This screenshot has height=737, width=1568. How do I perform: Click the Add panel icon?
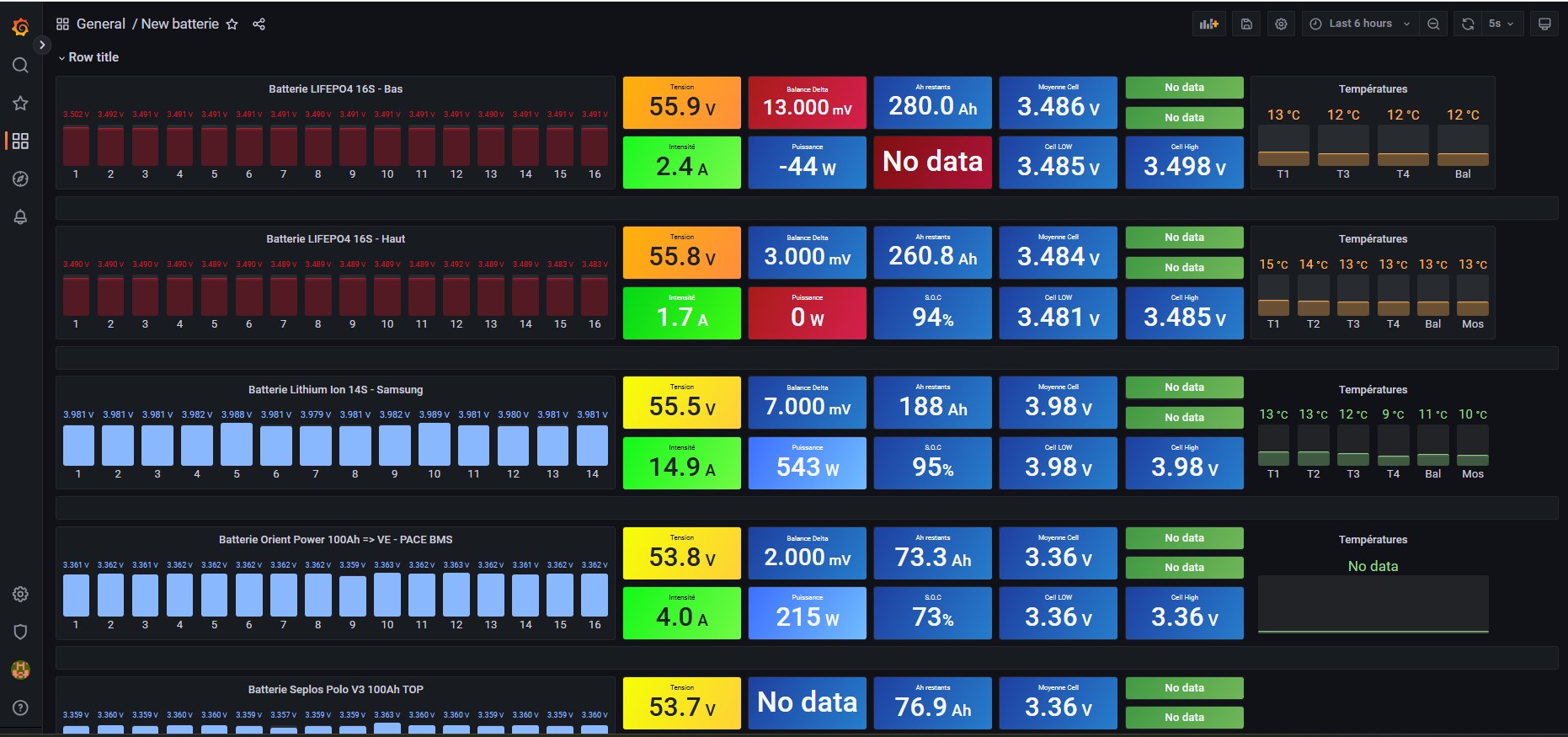[1209, 24]
